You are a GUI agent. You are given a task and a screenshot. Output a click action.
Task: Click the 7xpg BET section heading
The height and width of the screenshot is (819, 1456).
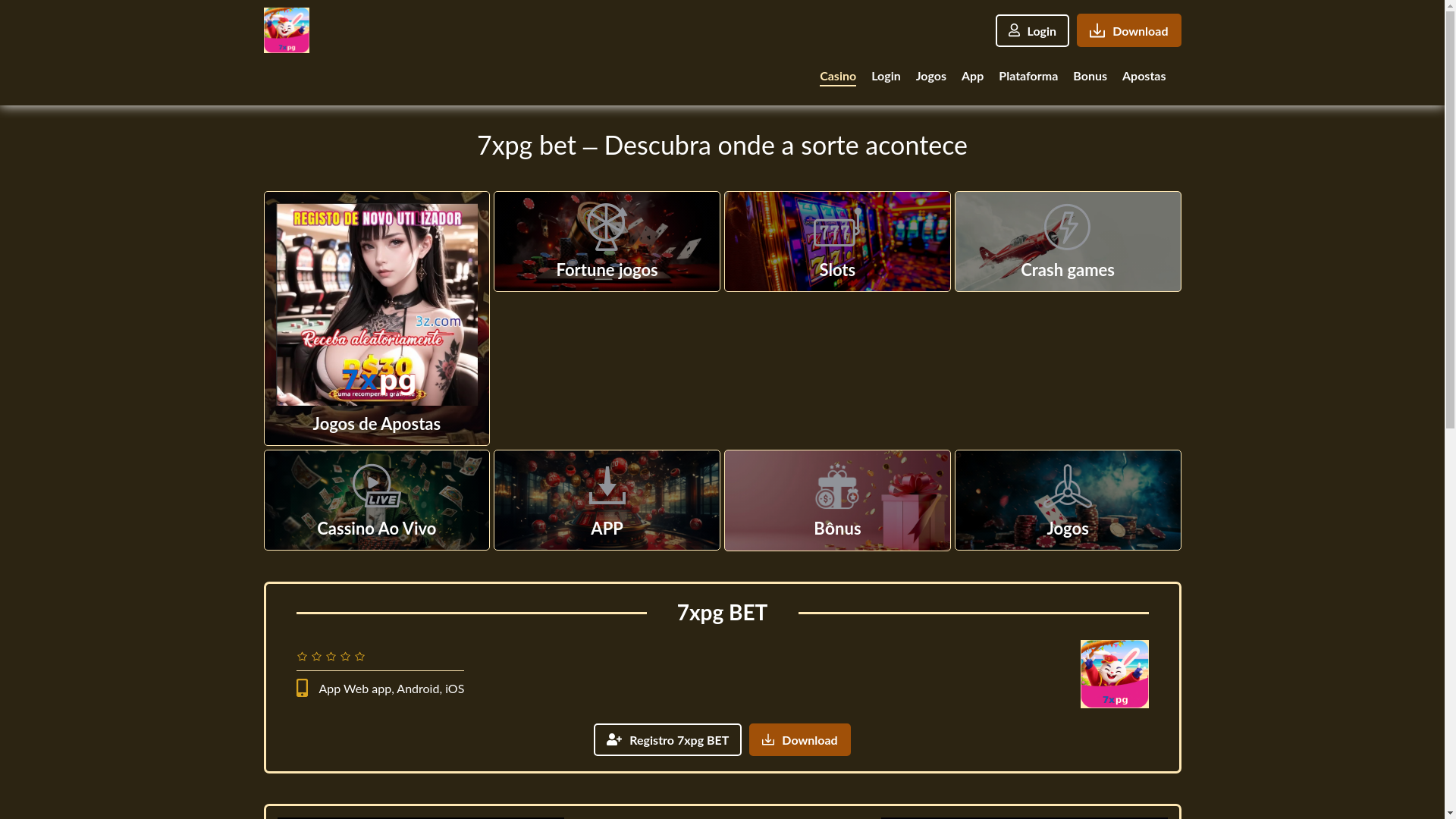click(722, 613)
